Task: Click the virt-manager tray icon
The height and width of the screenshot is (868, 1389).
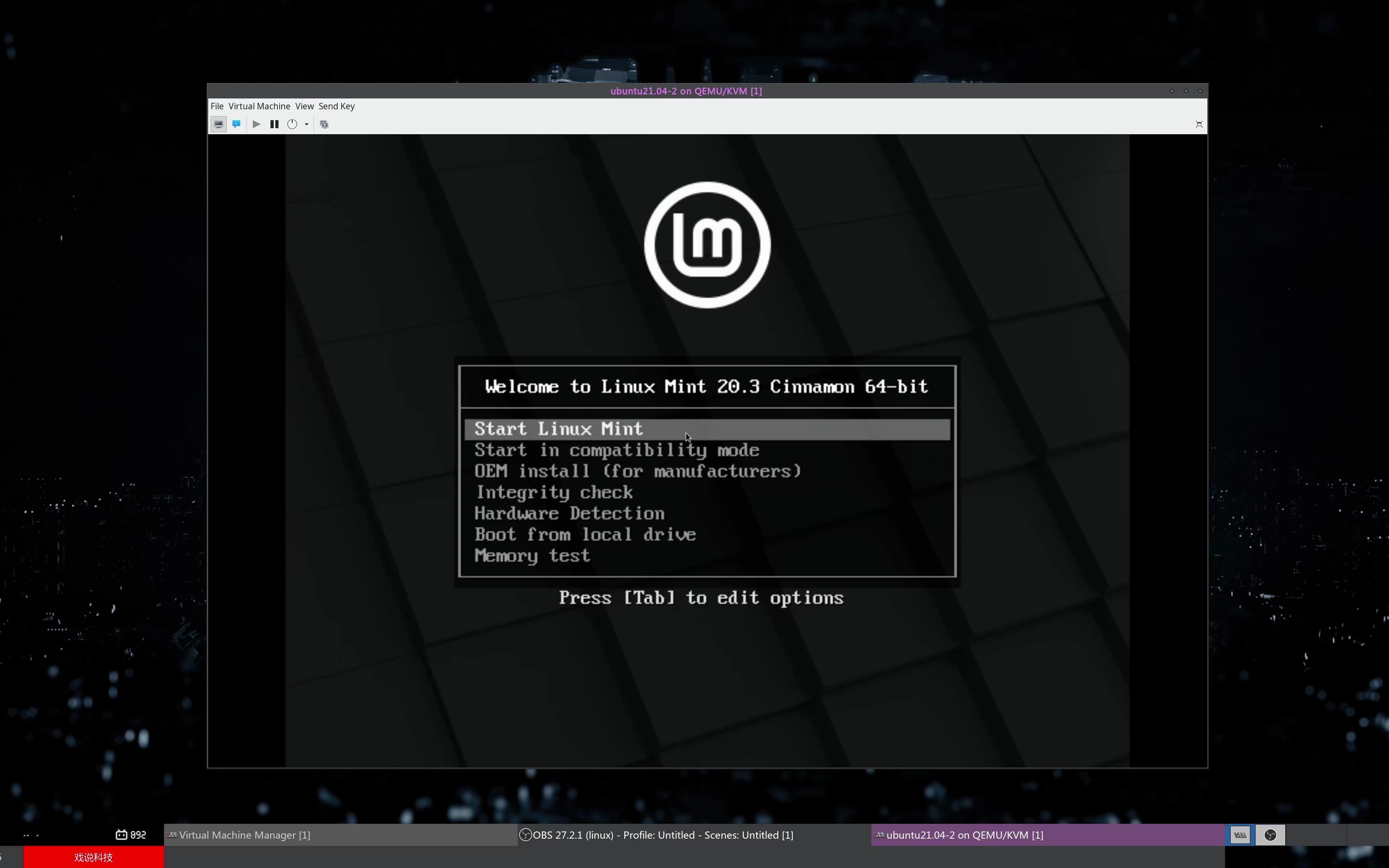Action: coord(1240,835)
